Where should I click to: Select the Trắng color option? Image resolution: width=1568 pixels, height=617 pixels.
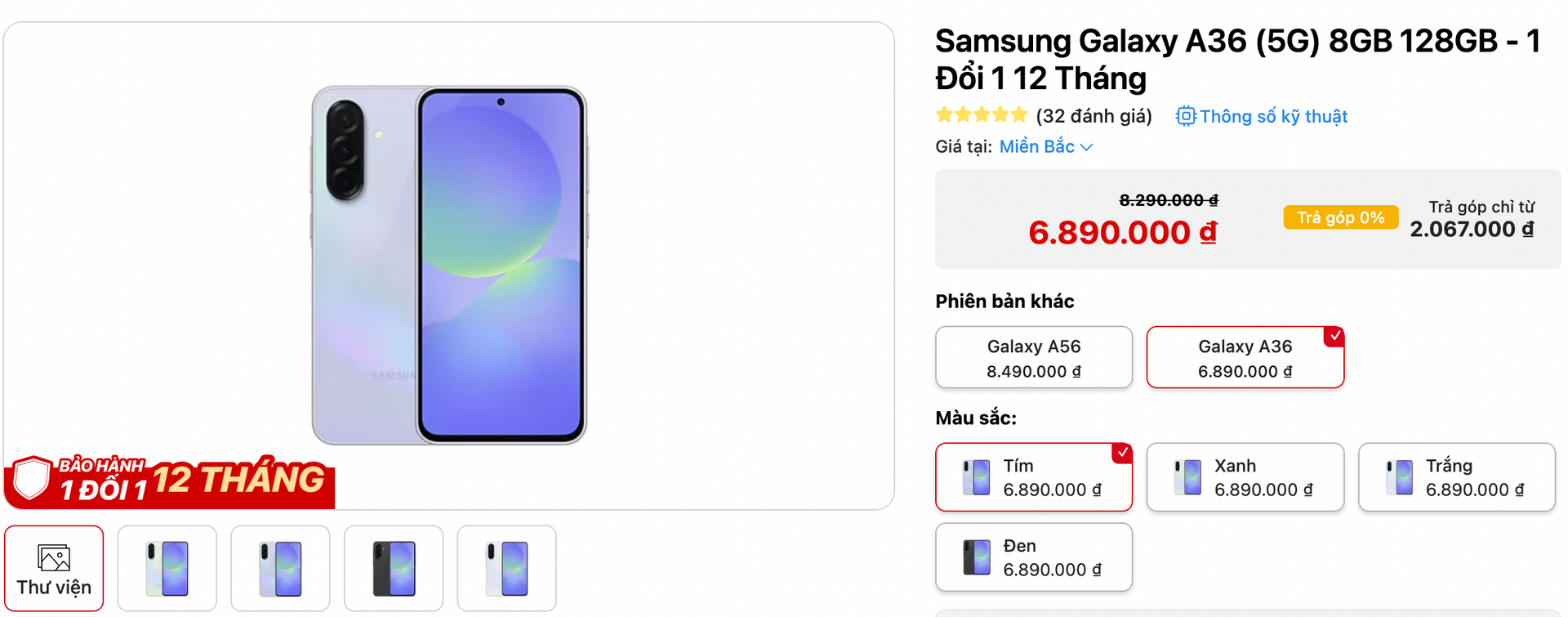(1456, 476)
